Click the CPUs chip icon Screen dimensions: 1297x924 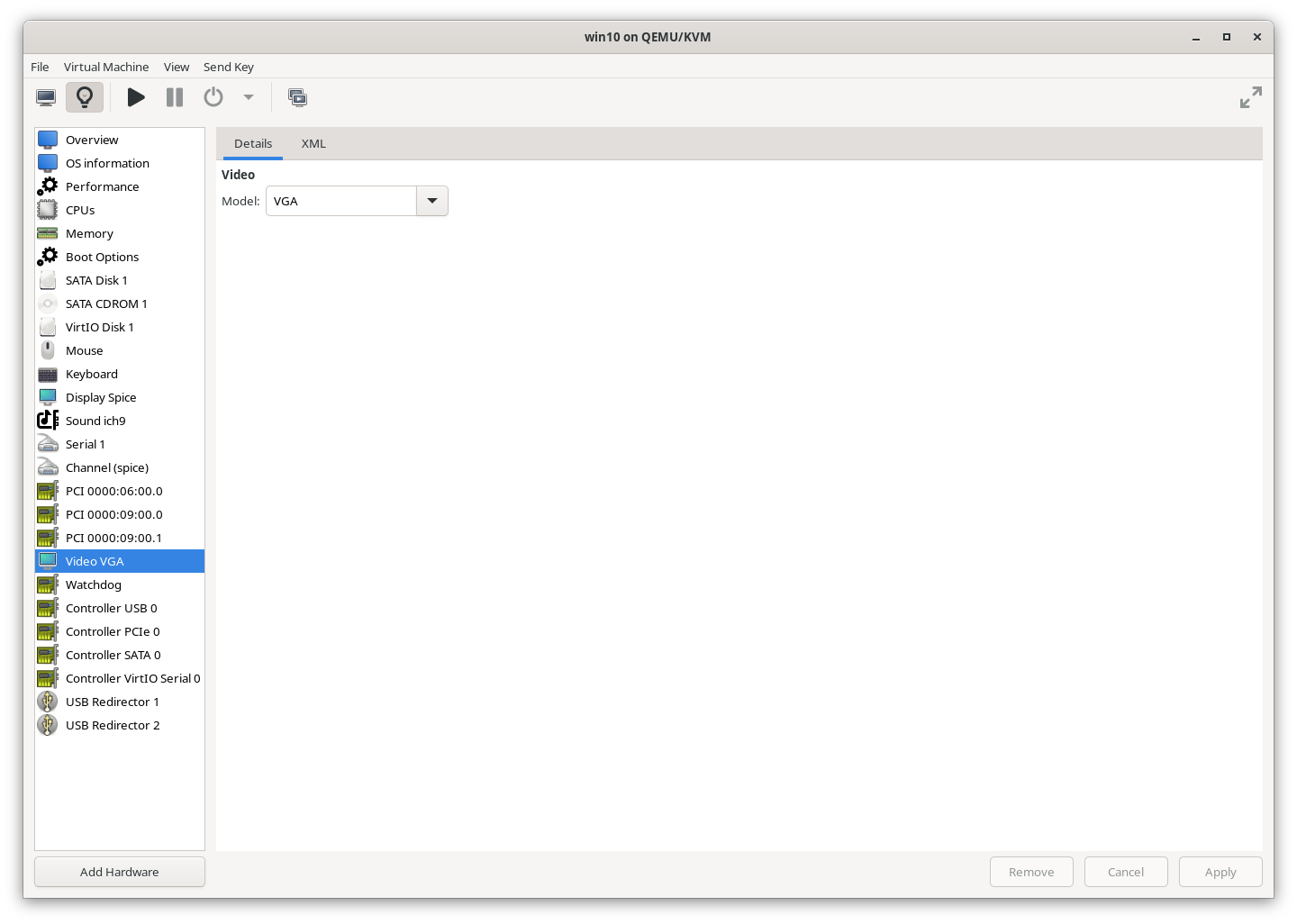point(48,210)
